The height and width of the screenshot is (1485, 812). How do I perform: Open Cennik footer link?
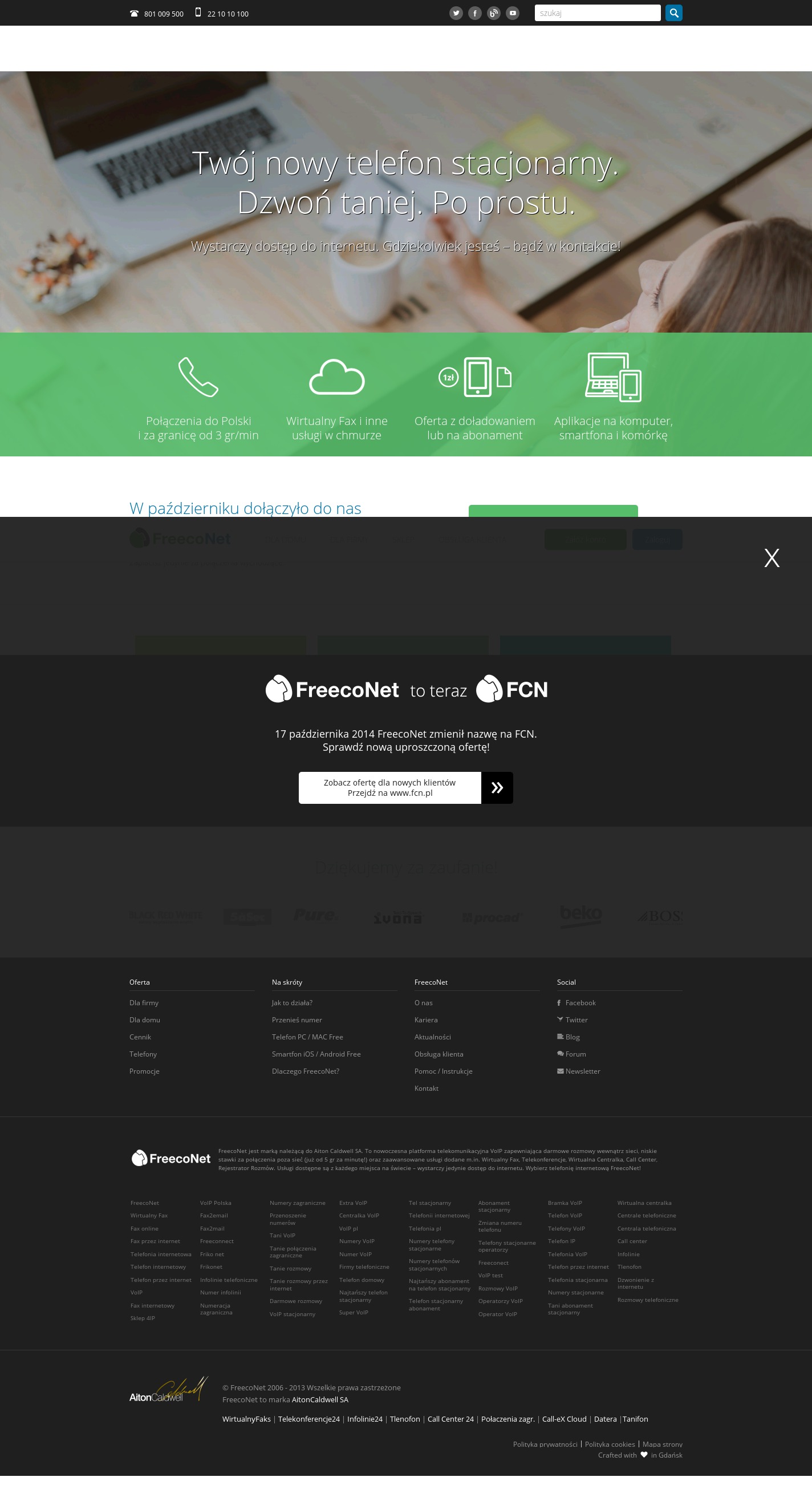coord(140,1037)
